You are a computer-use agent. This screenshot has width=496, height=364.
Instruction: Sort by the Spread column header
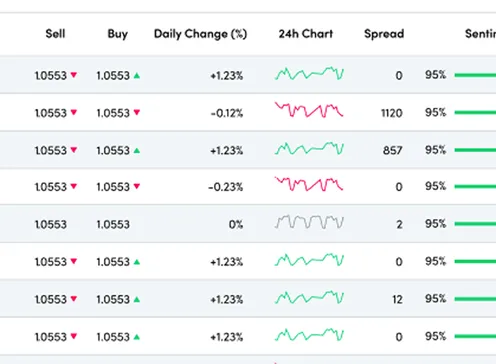click(384, 34)
